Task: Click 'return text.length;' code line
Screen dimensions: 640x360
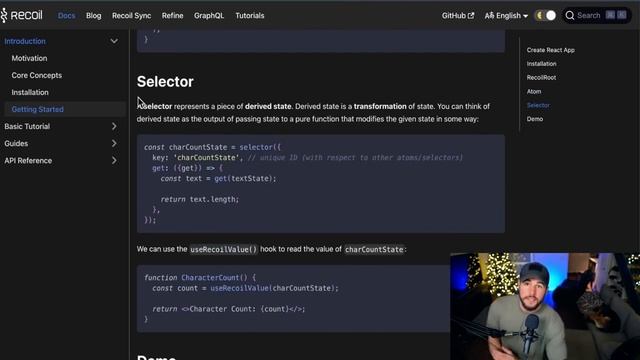Action: pos(199,200)
